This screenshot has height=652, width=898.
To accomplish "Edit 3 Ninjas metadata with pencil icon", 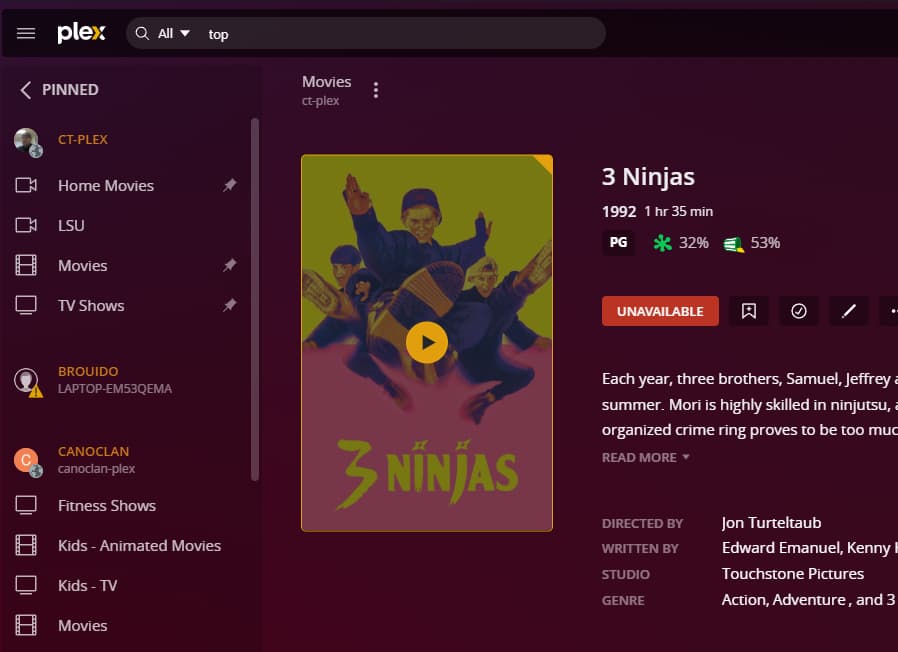I will point(848,311).
